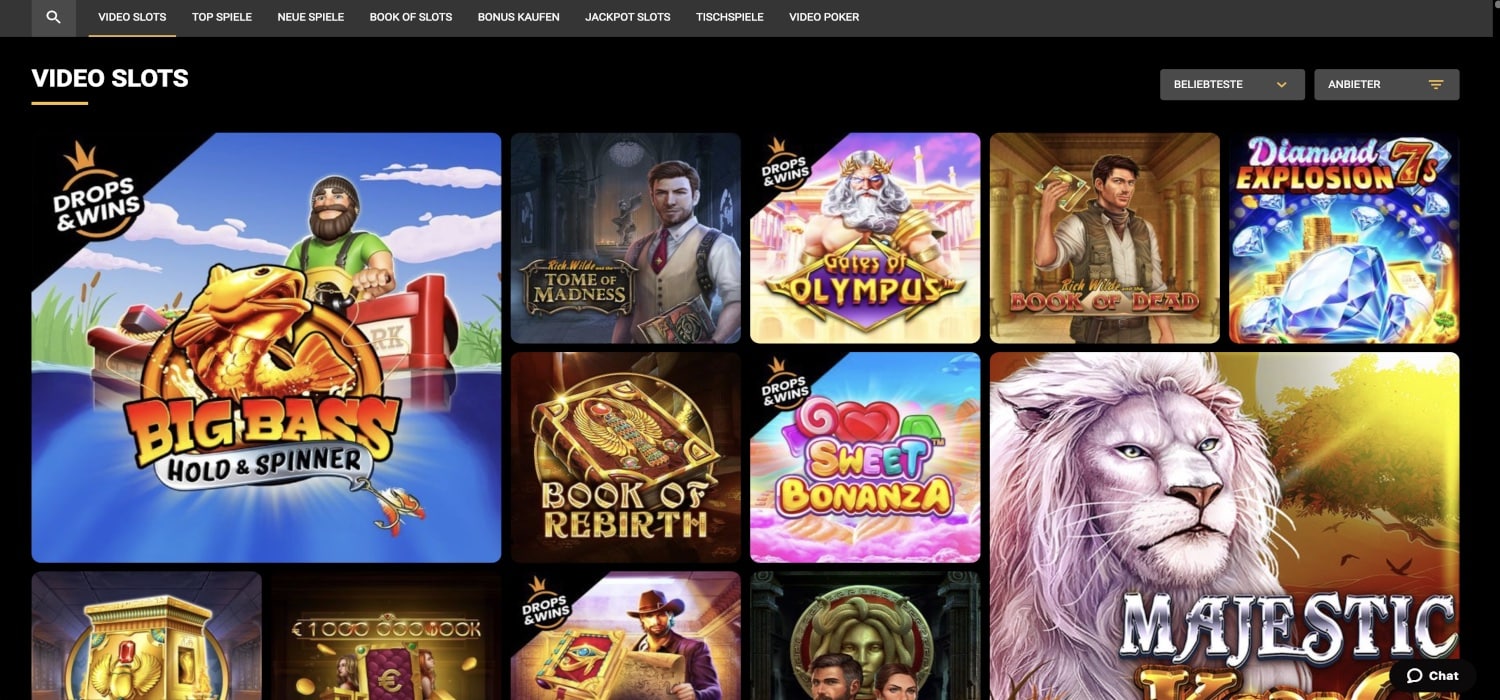The image size is (1500, 700).
Task: Expand the Beliebteste sorting dropdown
Action: [1231, 85]
